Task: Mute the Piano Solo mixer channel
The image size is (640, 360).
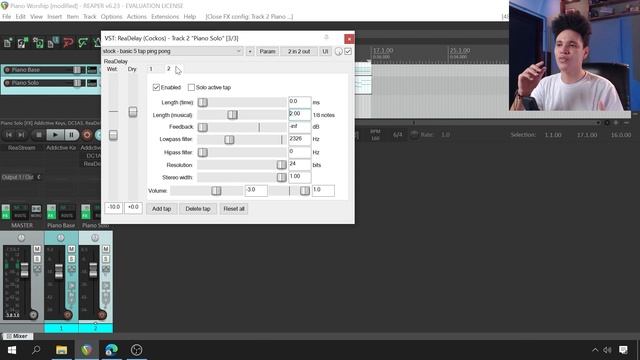Action: pyautogui.click(x=106, y=249)
